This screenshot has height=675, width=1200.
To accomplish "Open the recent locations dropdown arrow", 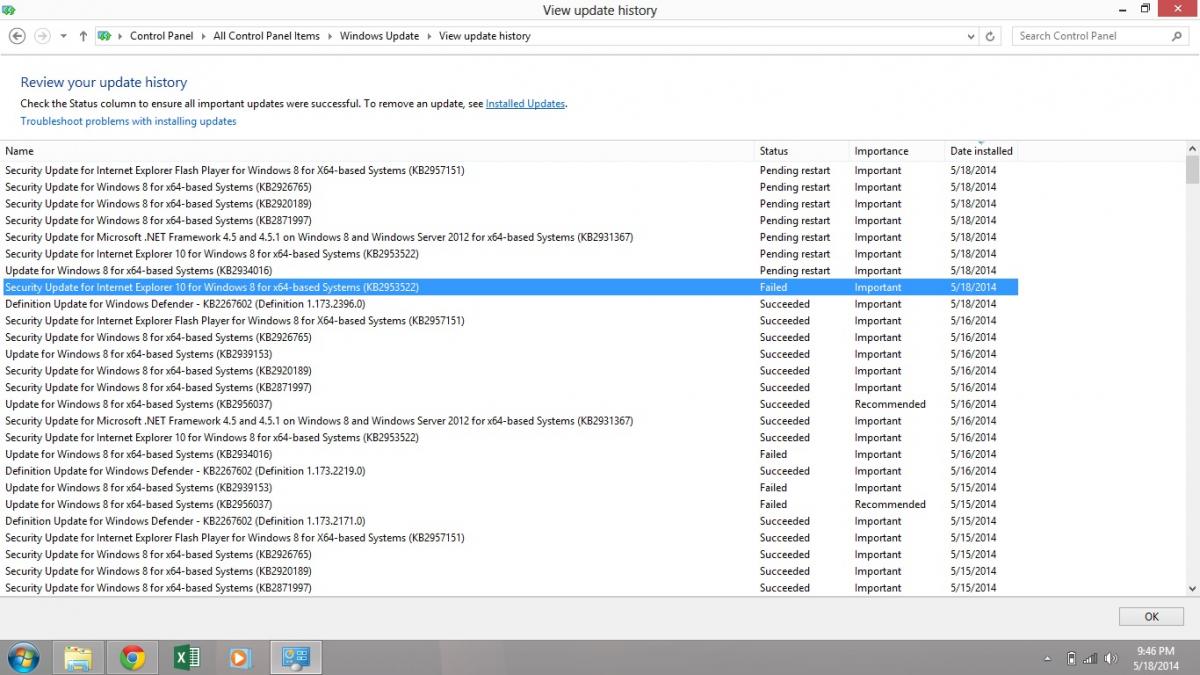I will pos(64,36).
